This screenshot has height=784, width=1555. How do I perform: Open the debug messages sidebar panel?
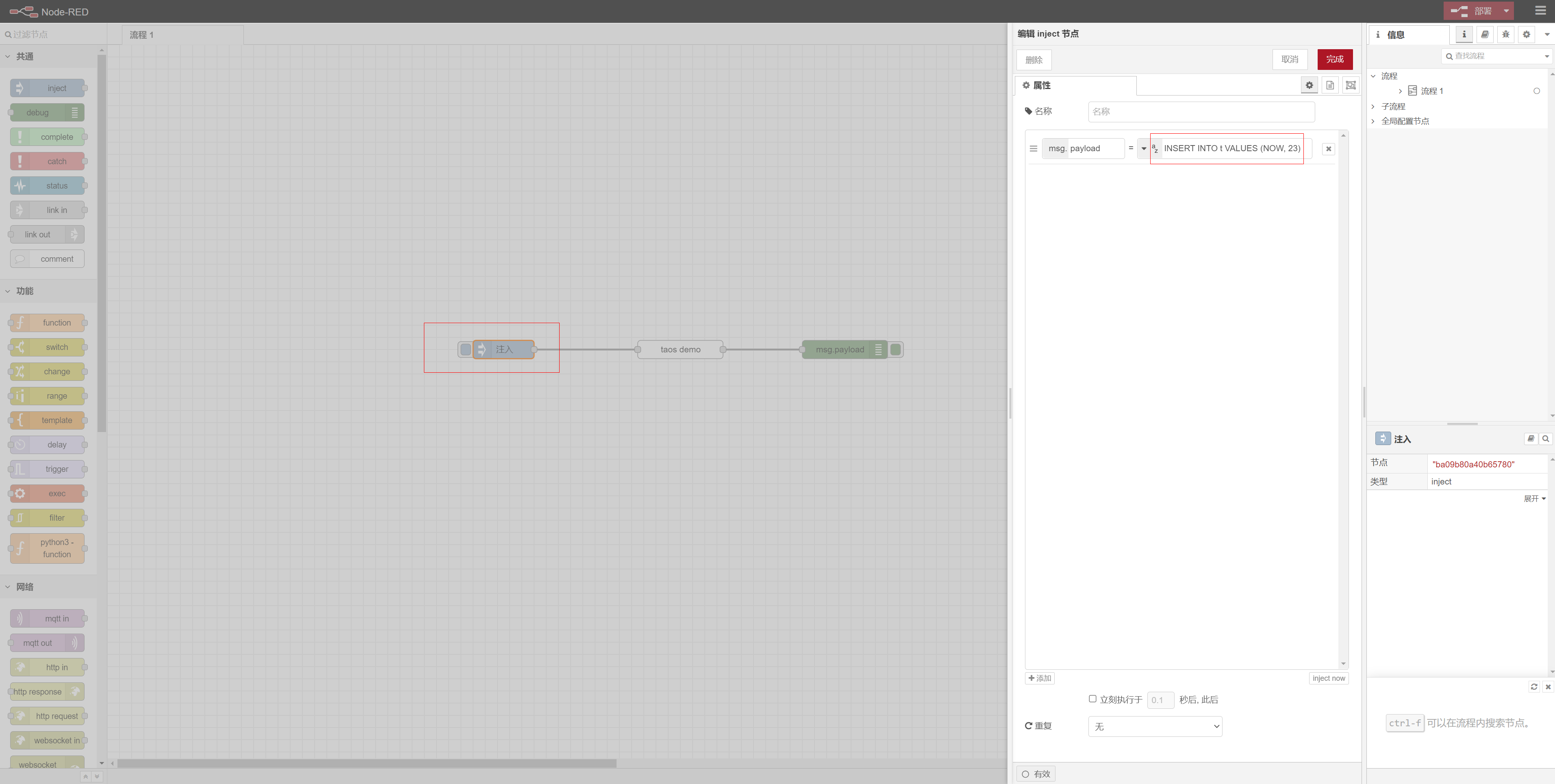[1505, 35]
